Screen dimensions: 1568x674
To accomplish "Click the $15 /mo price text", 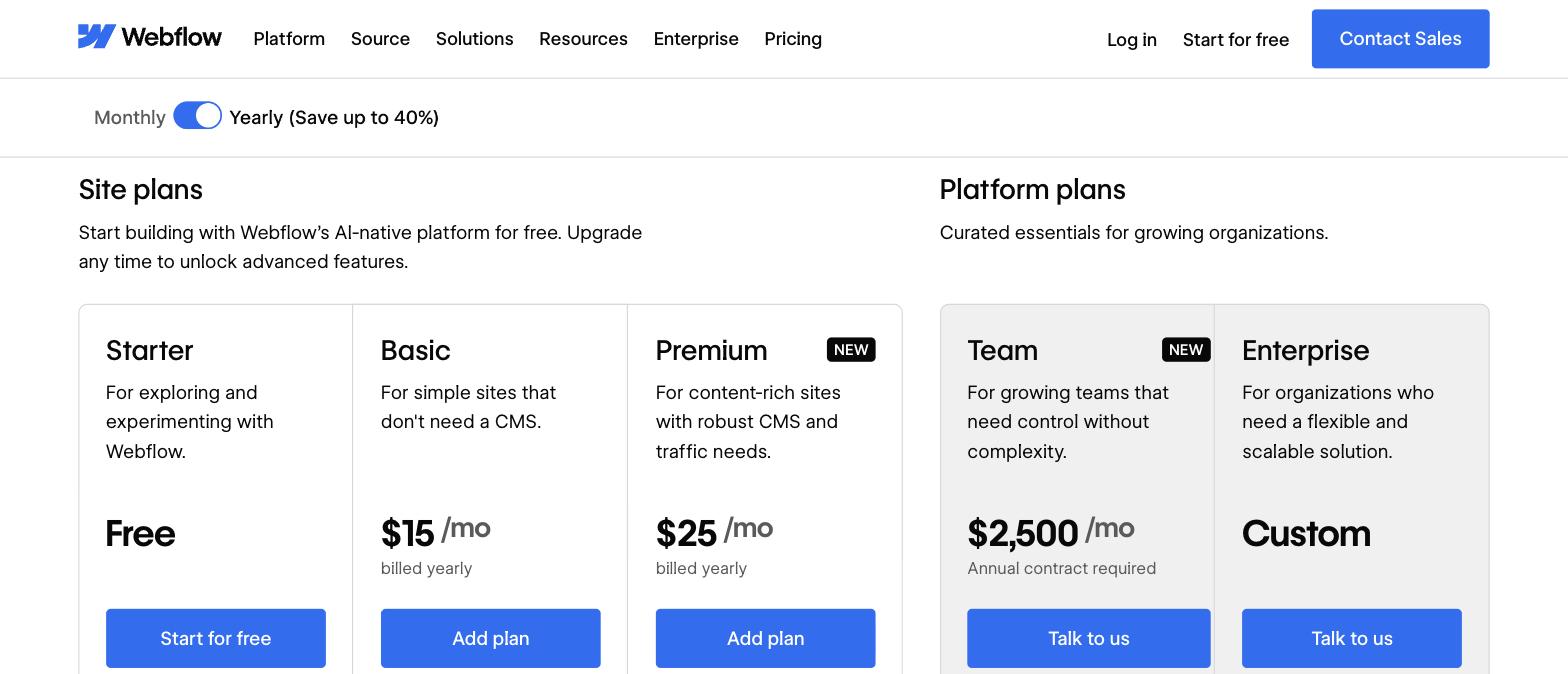I will coord(435,532).
